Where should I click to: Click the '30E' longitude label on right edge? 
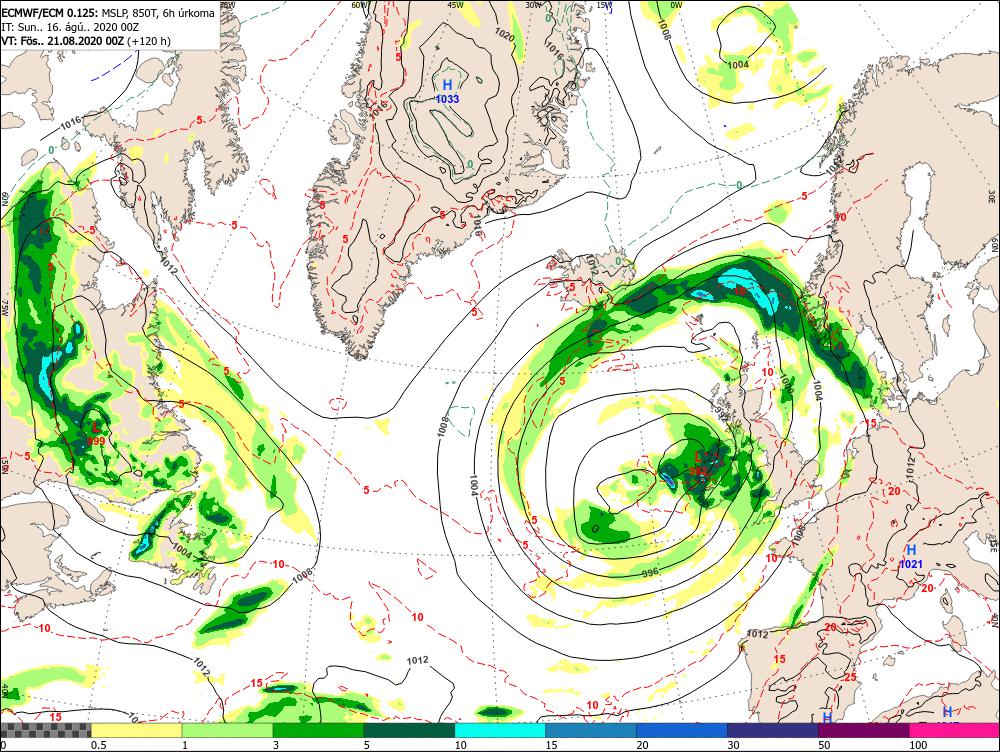pos(992,195)
